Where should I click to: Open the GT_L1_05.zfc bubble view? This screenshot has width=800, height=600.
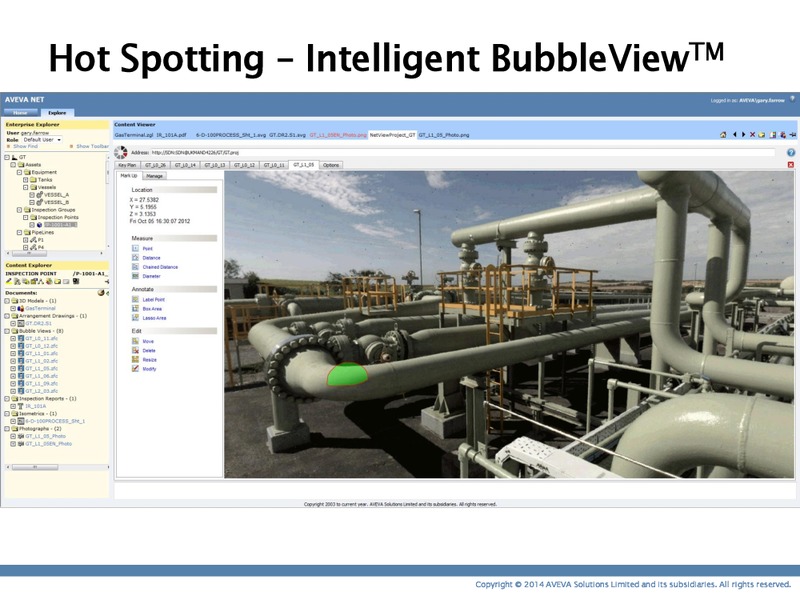pyautogui.click(x=41, y=368)
